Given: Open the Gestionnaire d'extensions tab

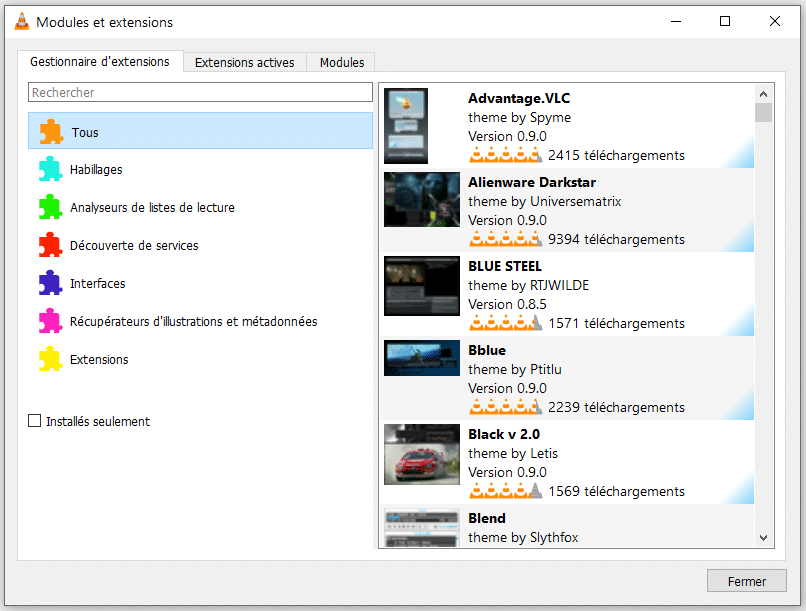Looking at the screenshot, I should pos(99,61).
